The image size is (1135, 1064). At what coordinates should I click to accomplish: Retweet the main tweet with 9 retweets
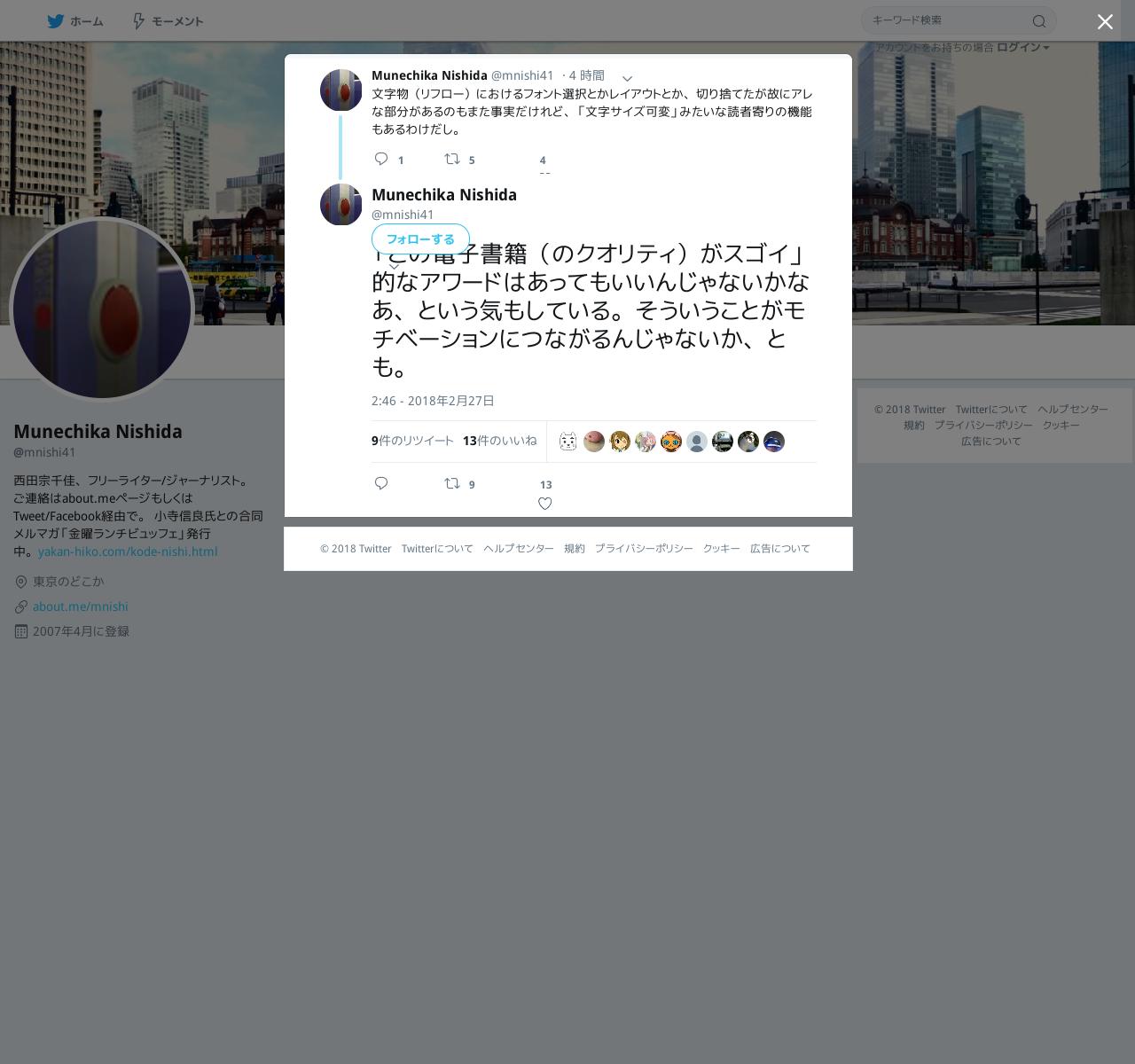click(452, 483)
